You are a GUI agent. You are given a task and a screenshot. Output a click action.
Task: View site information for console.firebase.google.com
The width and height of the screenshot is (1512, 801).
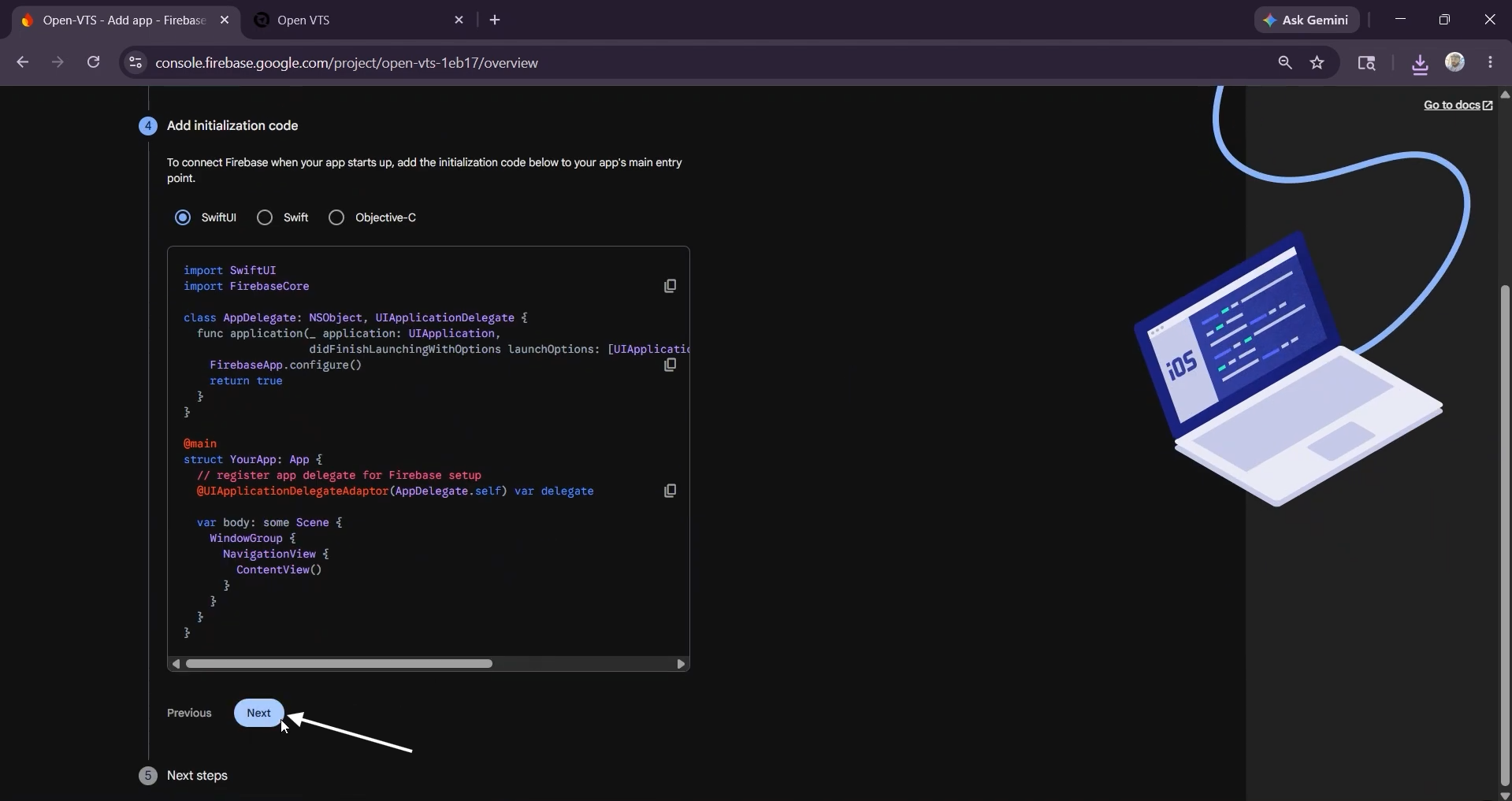tap(136, 62)
